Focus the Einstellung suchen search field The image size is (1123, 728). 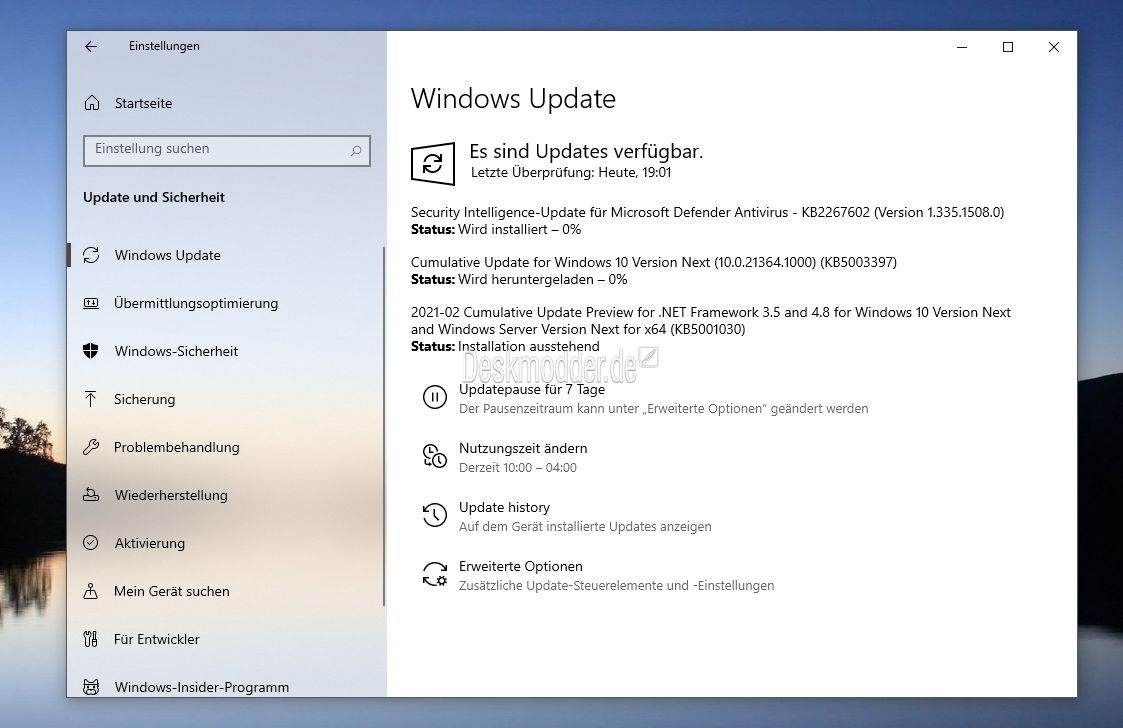point(226,150)
